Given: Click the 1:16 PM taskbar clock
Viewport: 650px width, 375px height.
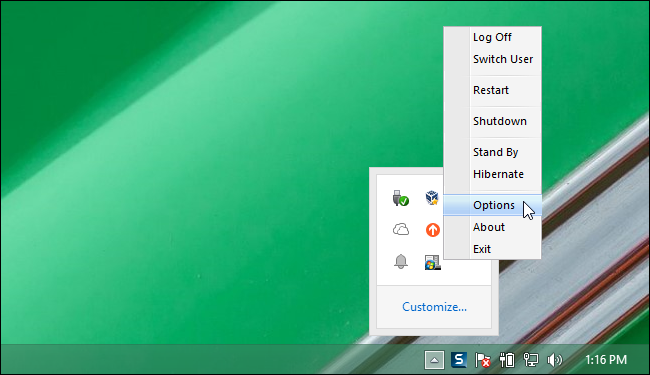Looking at the screenshot, I should pyautogui.click(x=606, y=360).
